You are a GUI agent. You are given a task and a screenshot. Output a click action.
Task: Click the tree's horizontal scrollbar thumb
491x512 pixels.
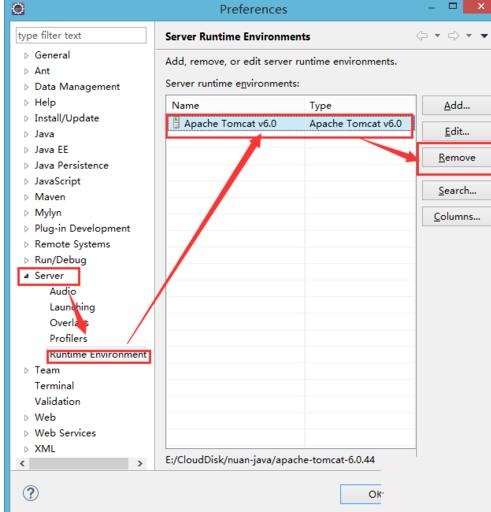point(79,463)
